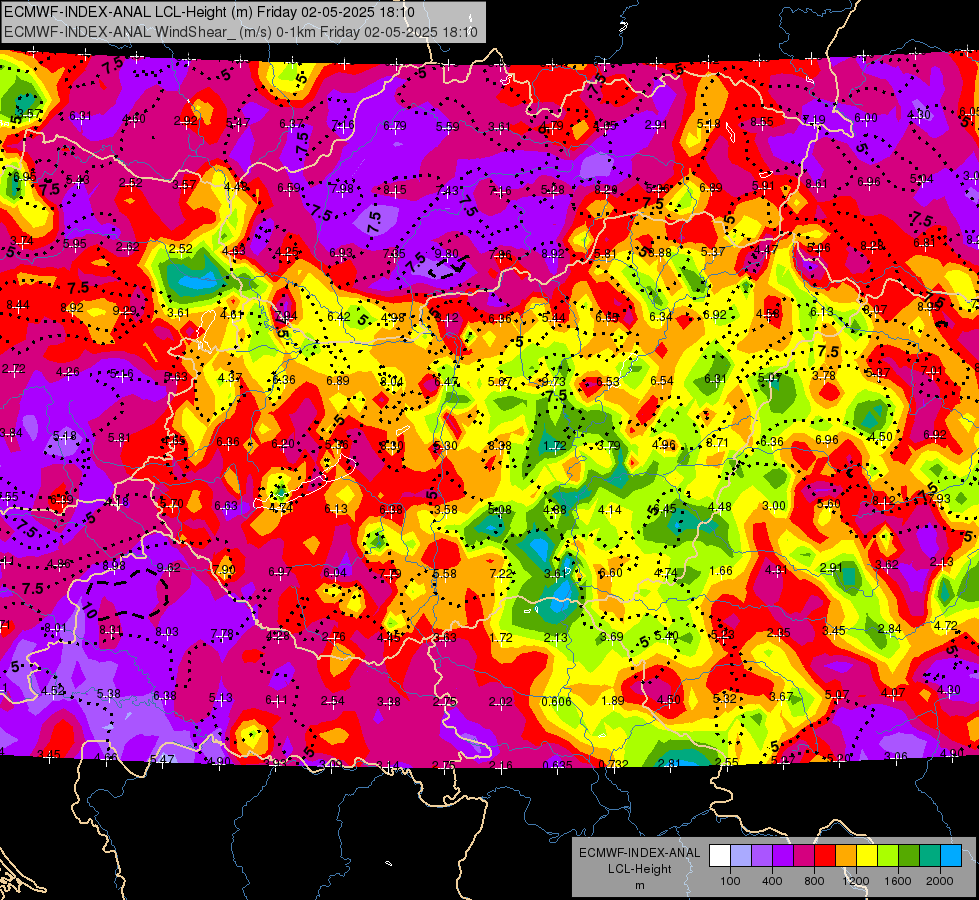This screenshot has width=979, height=900.
Task: Click the grid value 3.67
Action: [781, 696]
